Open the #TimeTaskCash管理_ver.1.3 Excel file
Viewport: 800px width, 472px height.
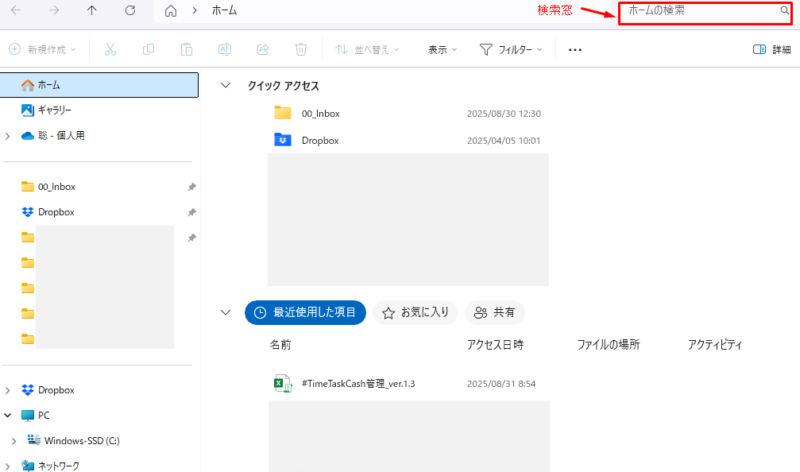(x=357, y=384)
